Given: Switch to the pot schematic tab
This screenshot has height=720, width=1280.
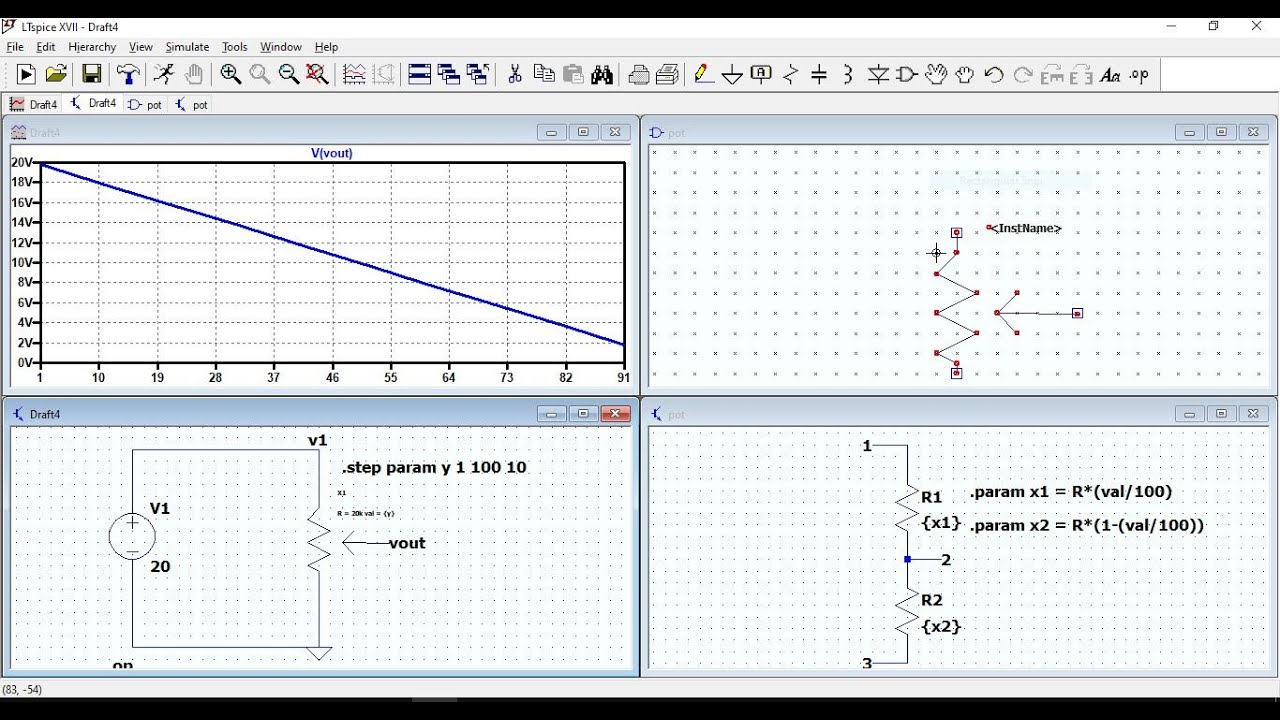Looking at the screenshot, I should click(191, 104).
